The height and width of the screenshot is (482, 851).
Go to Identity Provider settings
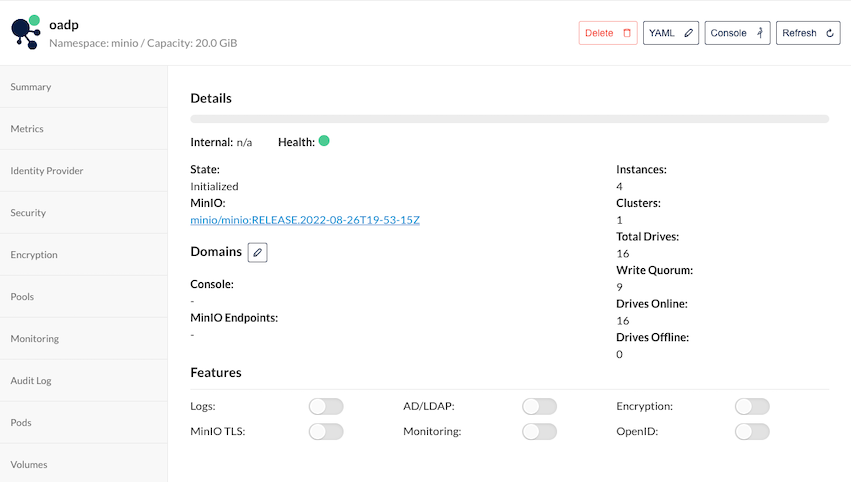84,170
